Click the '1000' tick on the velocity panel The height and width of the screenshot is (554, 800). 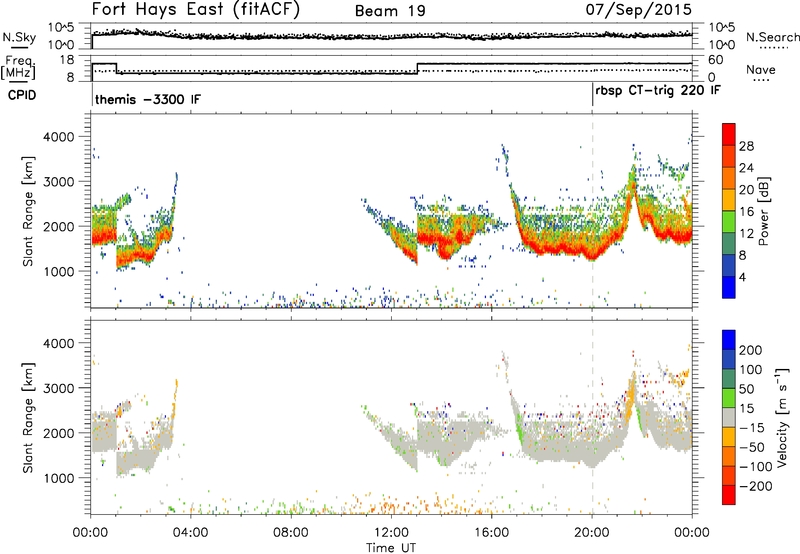[x=58, y=478]
